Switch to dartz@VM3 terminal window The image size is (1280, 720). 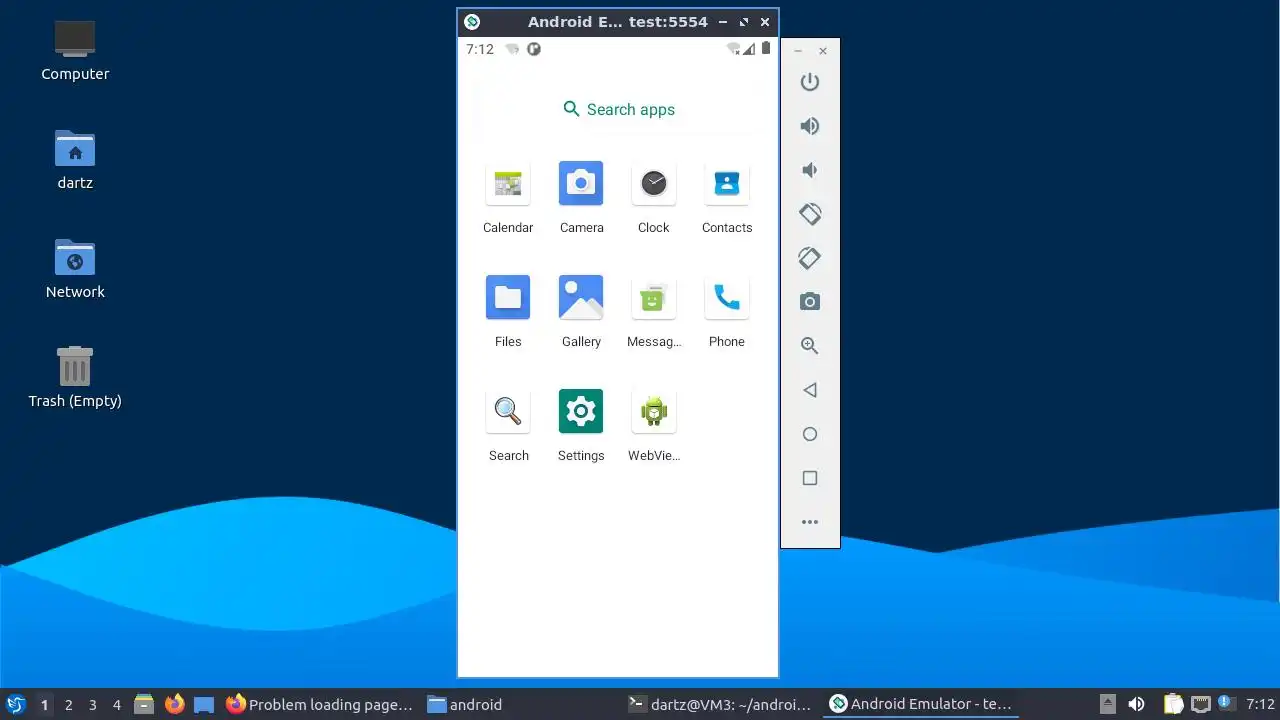(720, 704)
